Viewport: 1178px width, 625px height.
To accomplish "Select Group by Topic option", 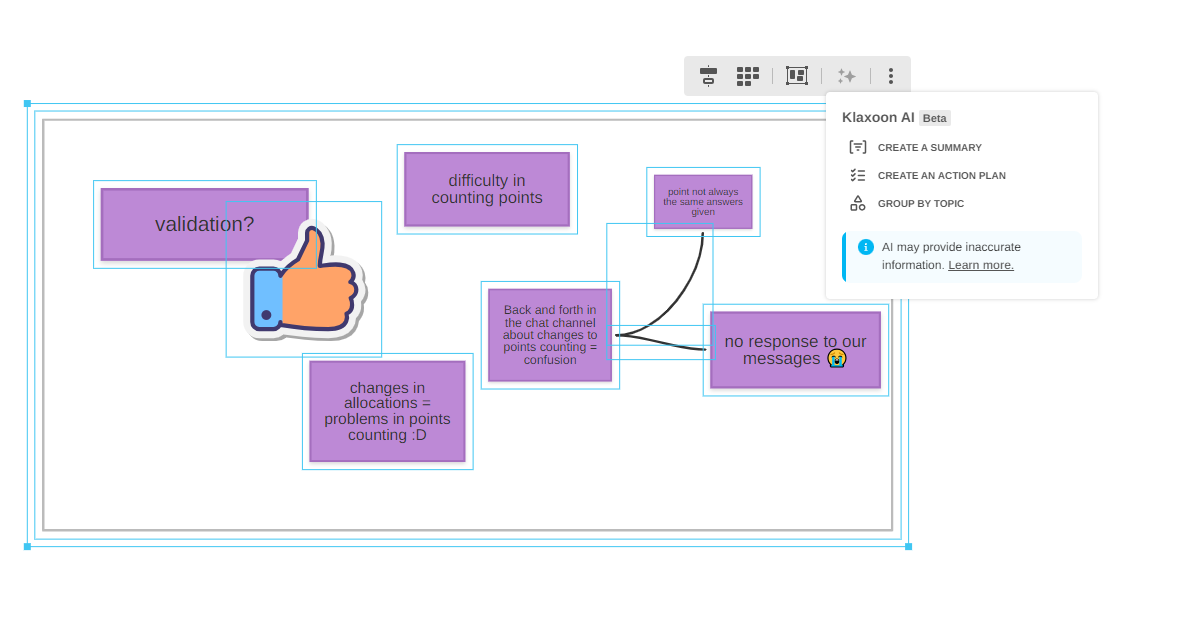I will coord(920,203).
